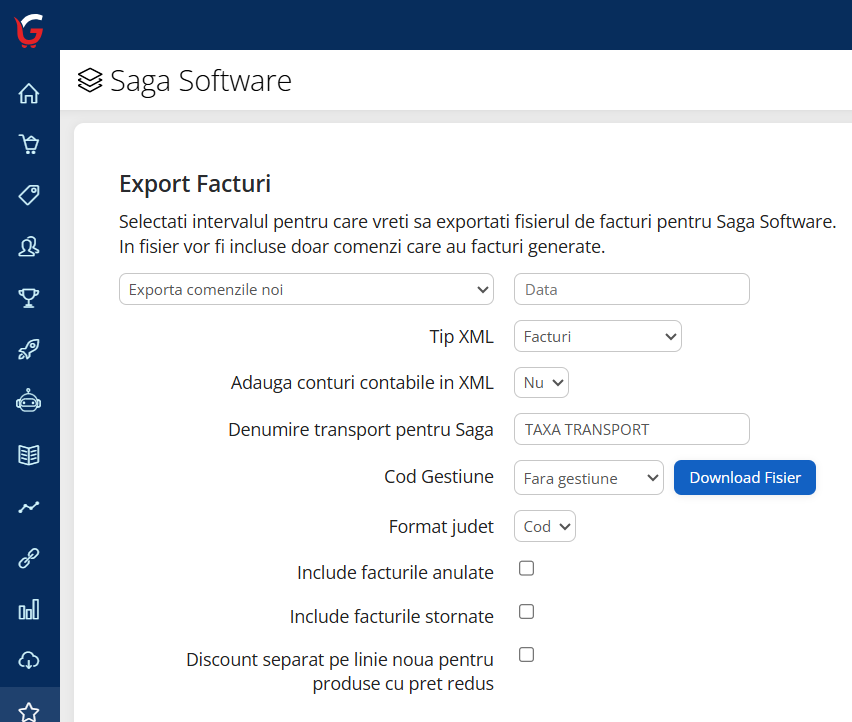Open the bar chart statistics icon

29,609
